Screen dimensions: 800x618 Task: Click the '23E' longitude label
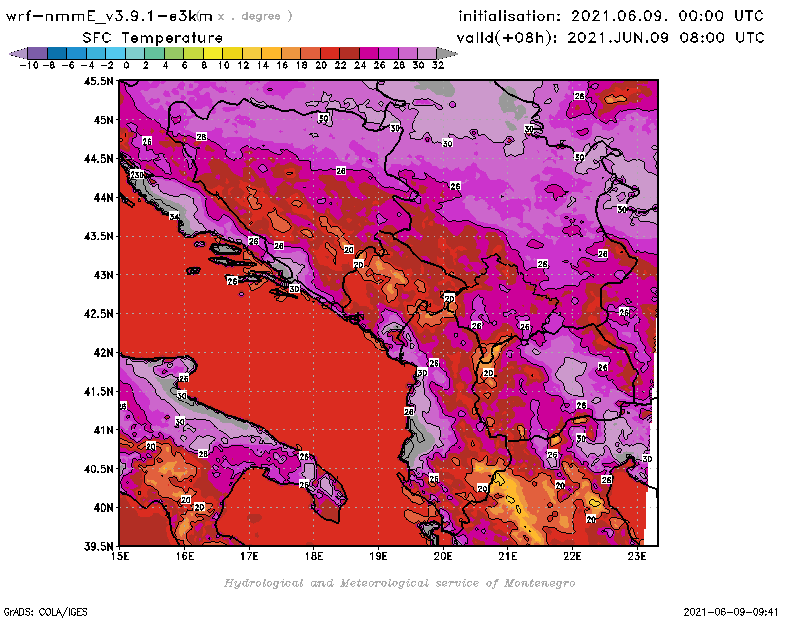(637, 556)
